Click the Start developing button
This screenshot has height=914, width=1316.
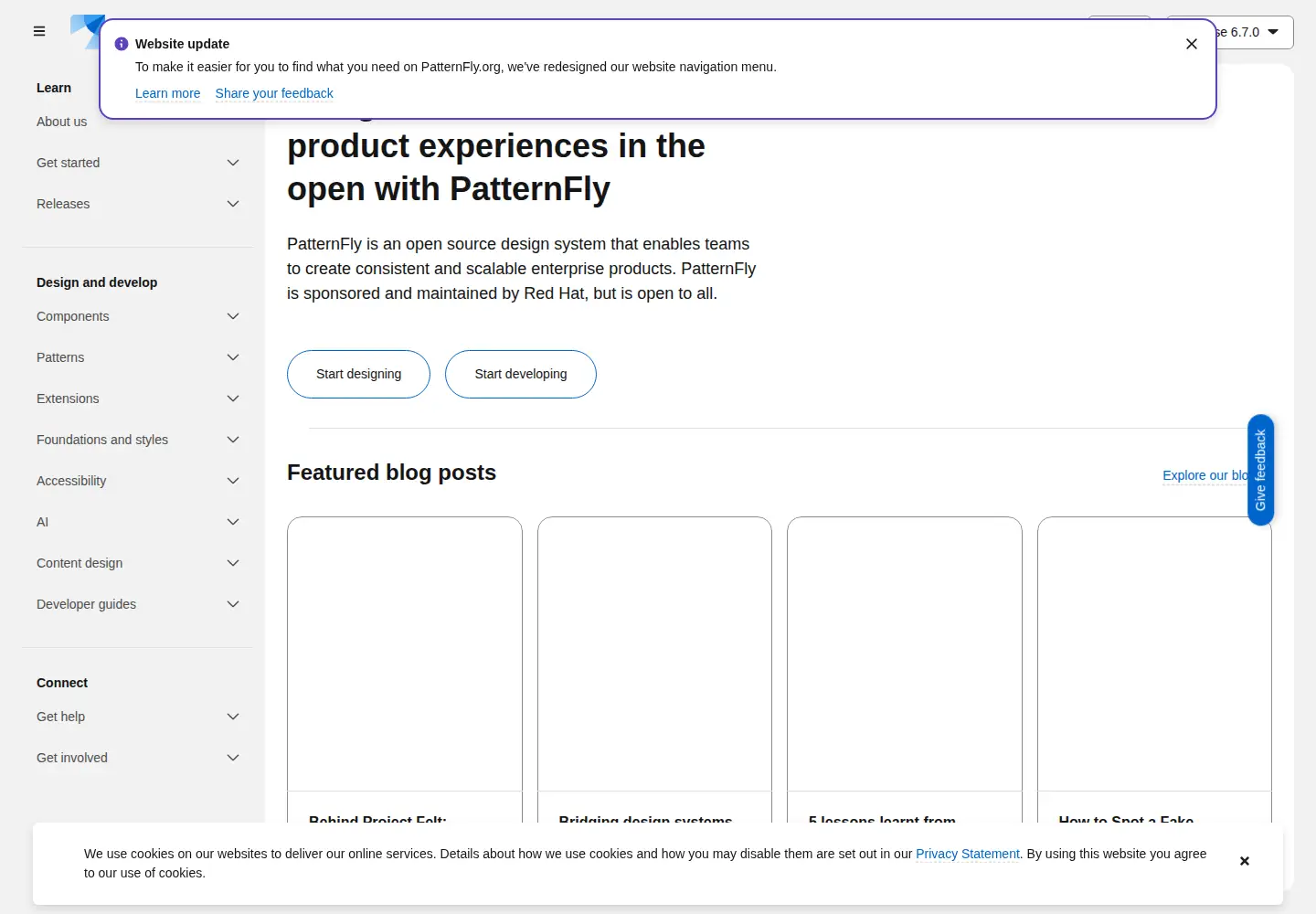[521, 374]
